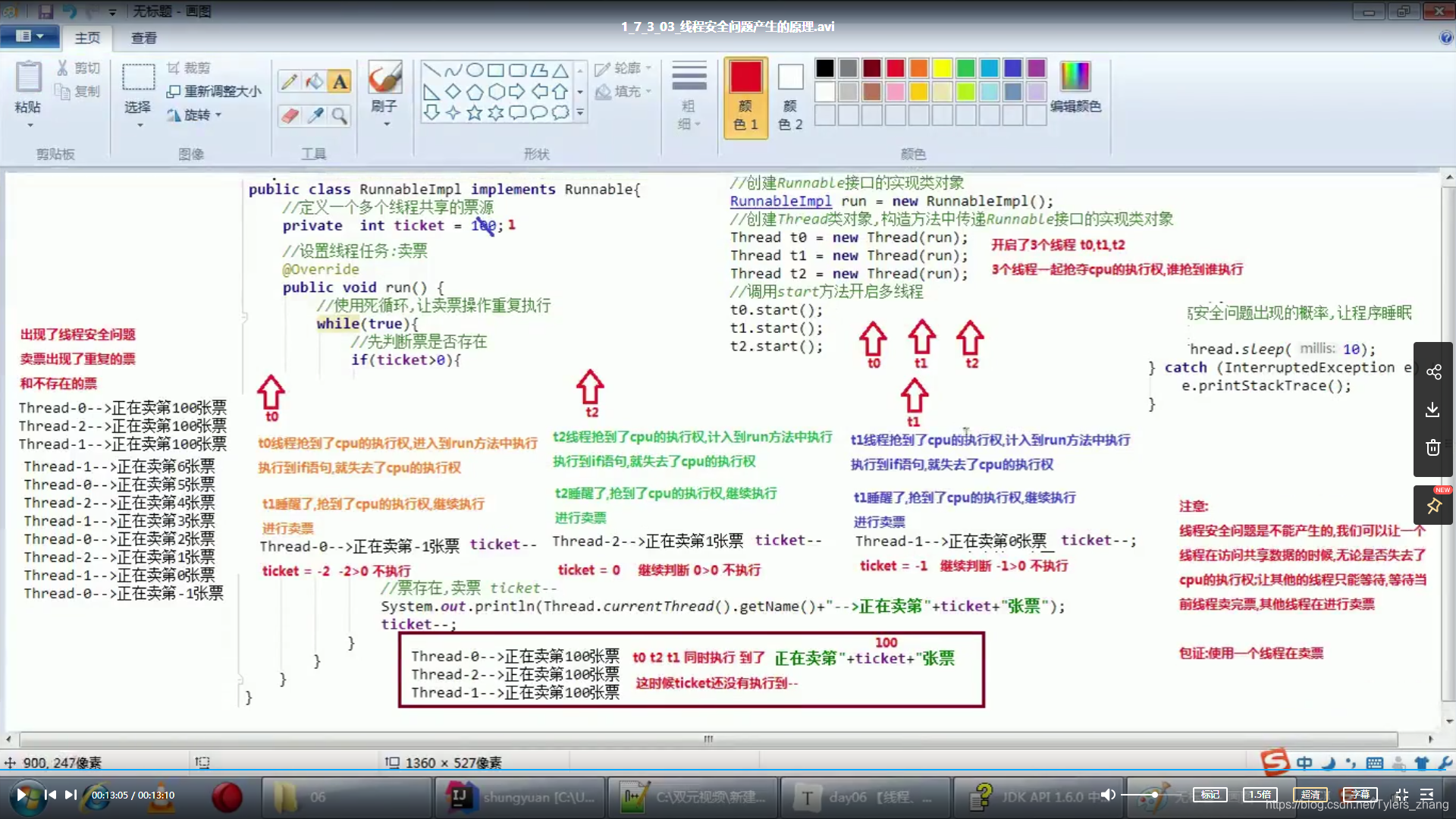The image size is (1456, 819).
Task: Open the player playlist icon
Action: click(x=1426, y=795)
